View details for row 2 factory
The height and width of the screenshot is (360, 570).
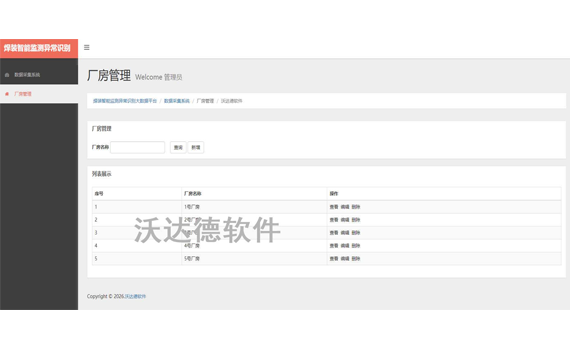coord(334,220)
